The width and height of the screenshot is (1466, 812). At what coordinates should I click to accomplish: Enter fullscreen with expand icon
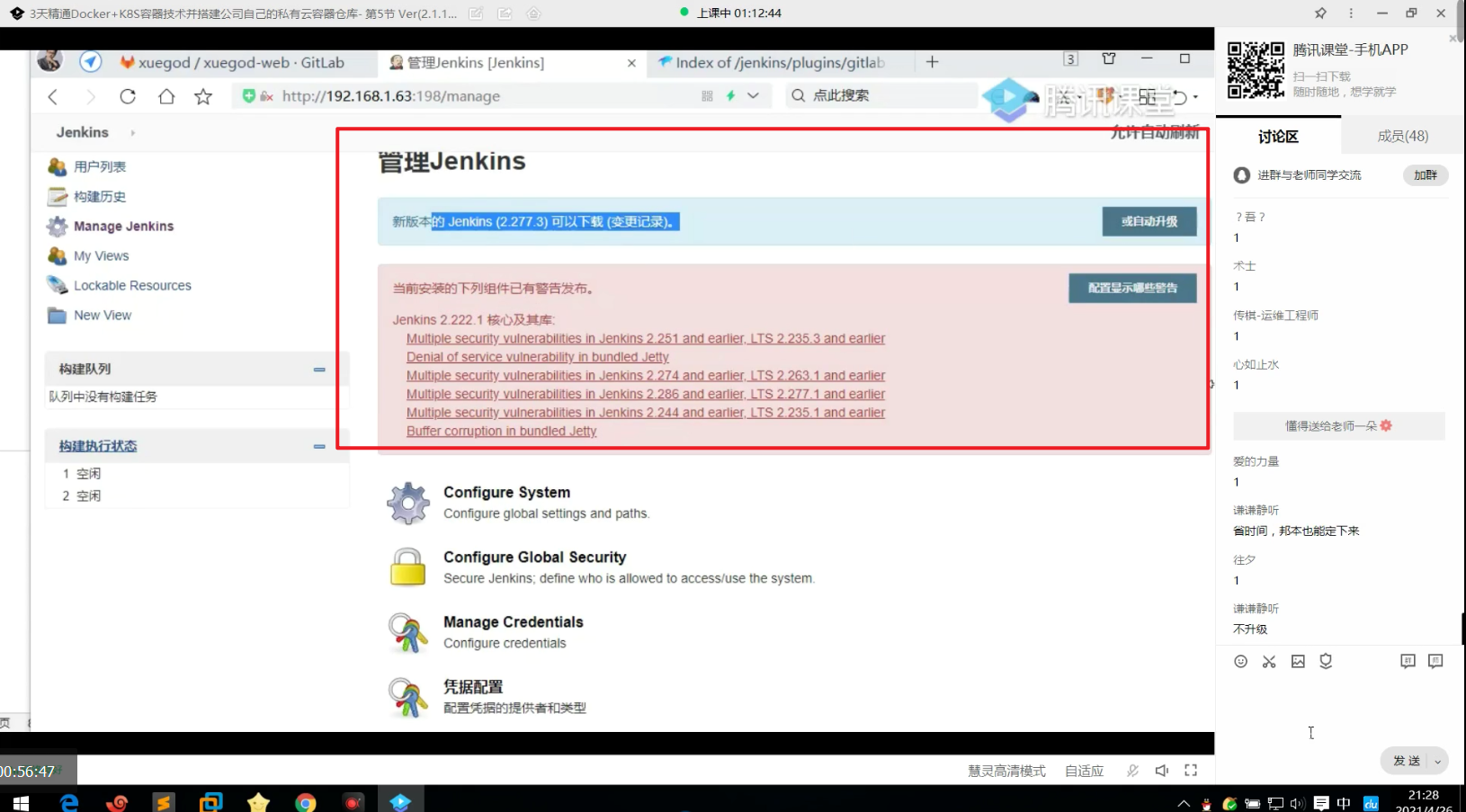1191,771
